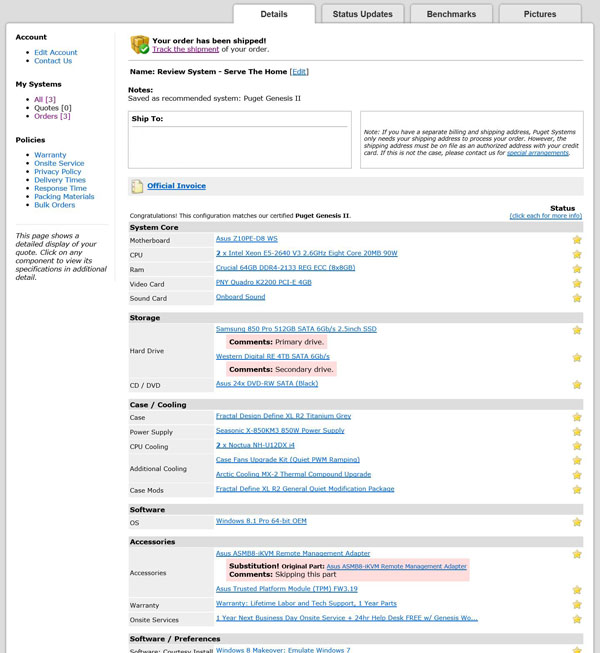Open the Asus 24x DVD-RW link

[x=266, y=384]
